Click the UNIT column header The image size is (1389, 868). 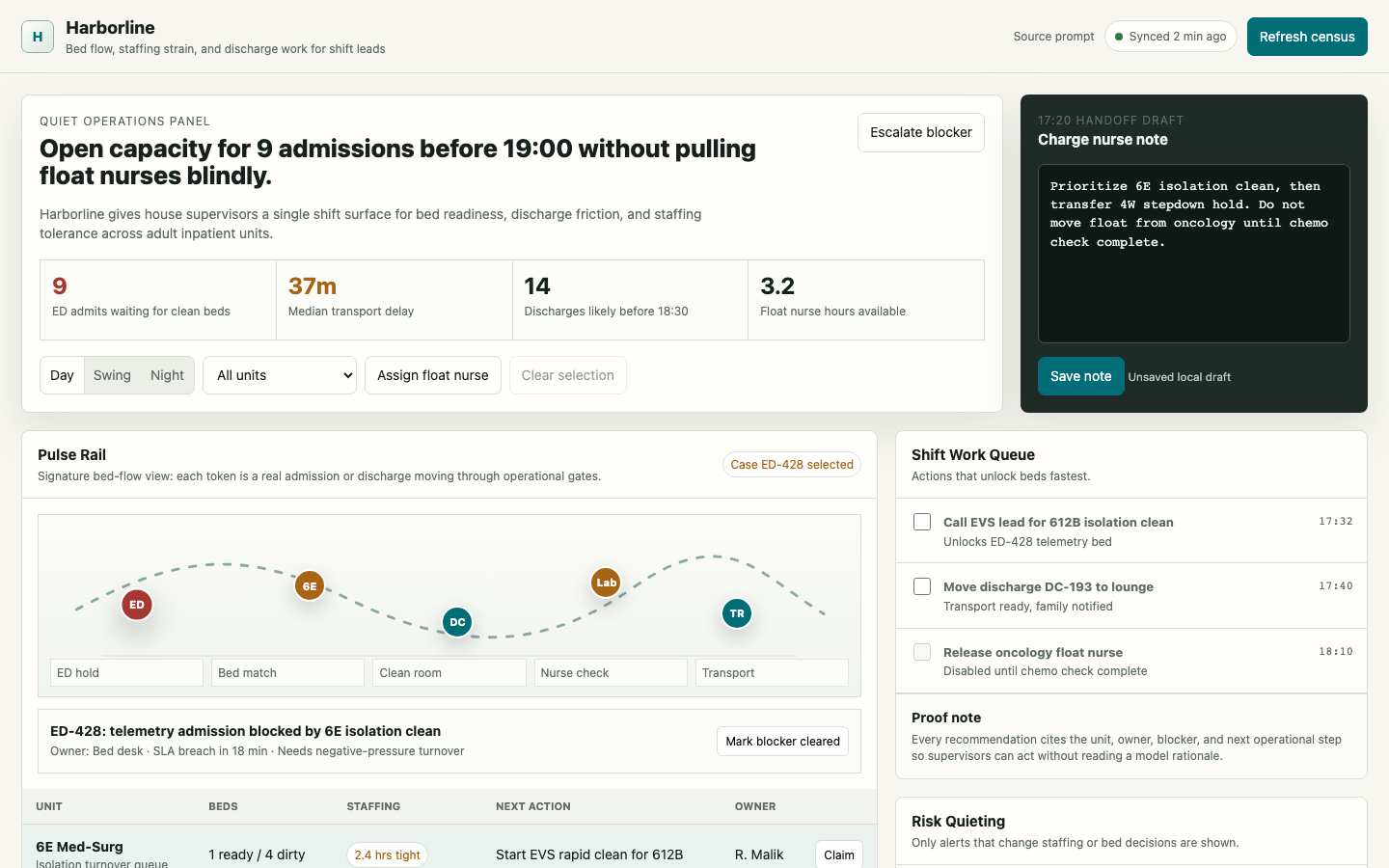point(49,806)
